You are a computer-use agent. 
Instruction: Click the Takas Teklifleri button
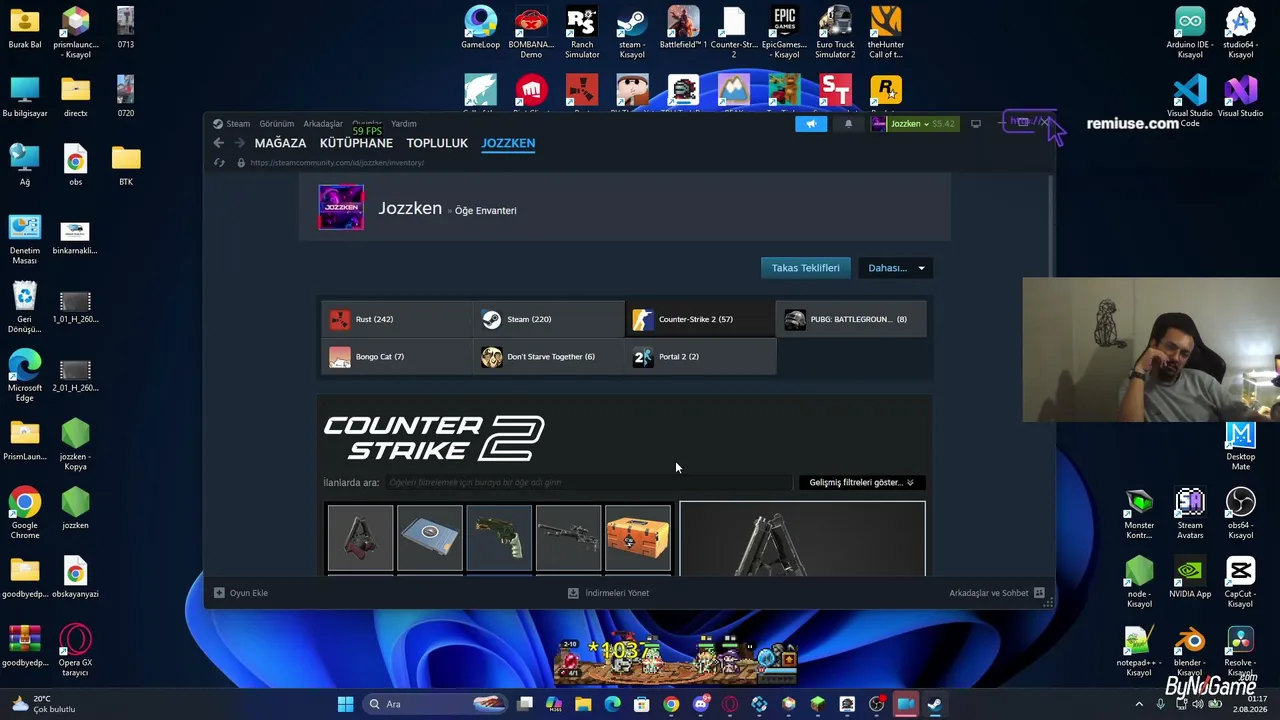tap(805, 268)
